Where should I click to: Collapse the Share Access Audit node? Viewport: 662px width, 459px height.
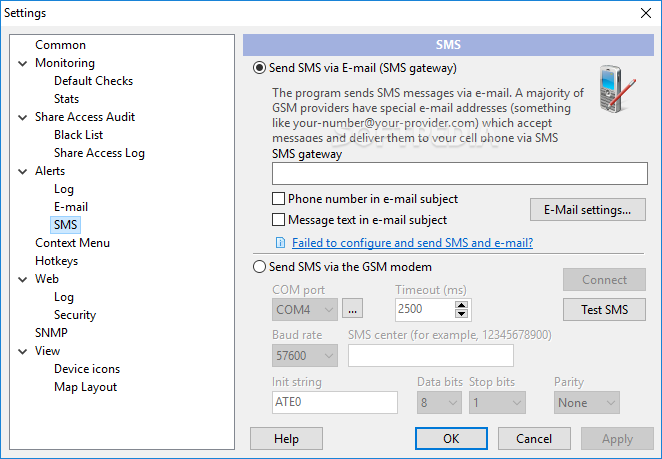point(23,117)
